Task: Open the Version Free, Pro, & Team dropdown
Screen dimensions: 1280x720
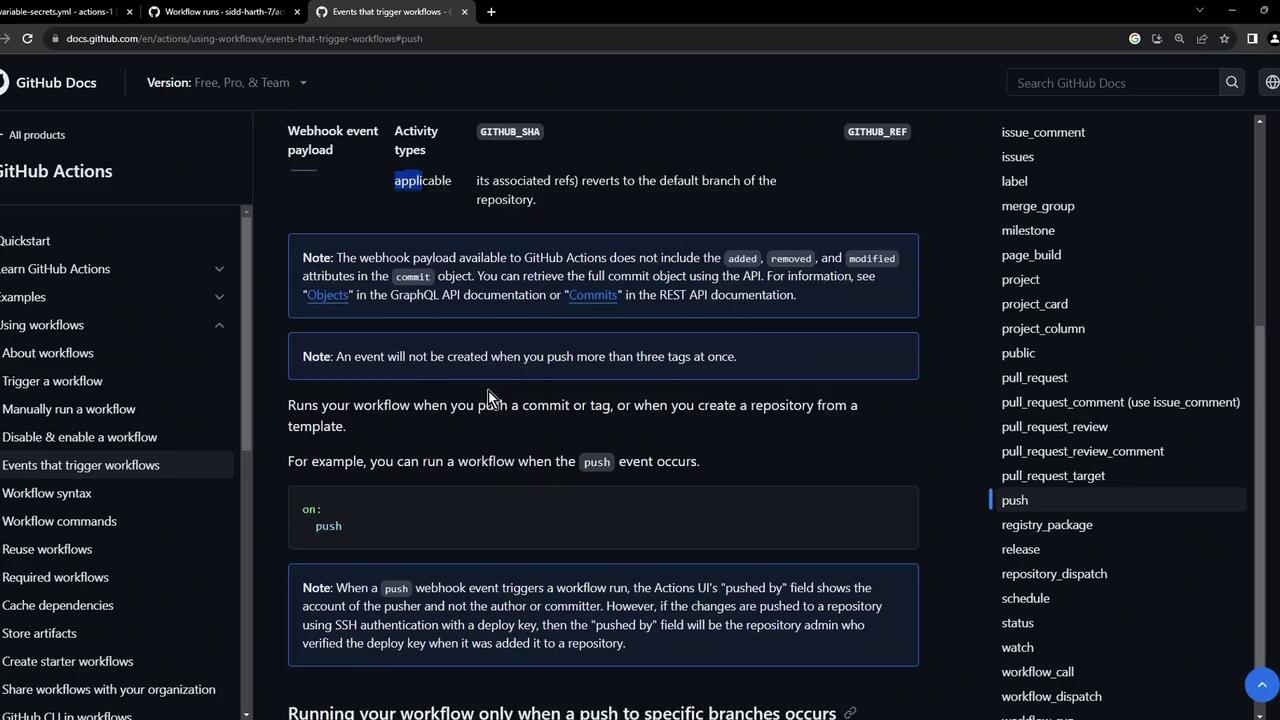Action: (226, 83)
